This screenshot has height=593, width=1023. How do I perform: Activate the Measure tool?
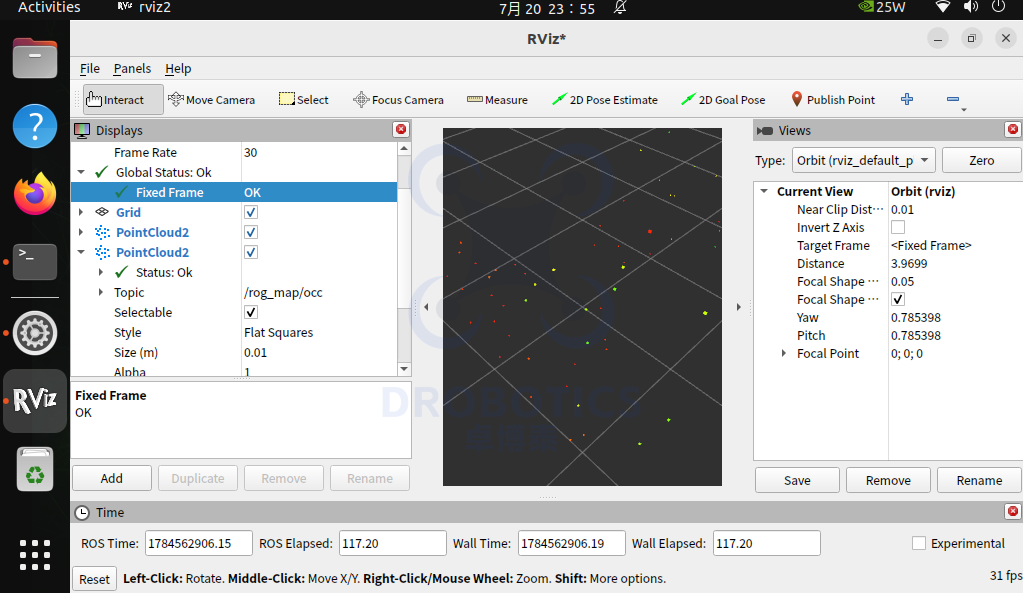[497, 100]
